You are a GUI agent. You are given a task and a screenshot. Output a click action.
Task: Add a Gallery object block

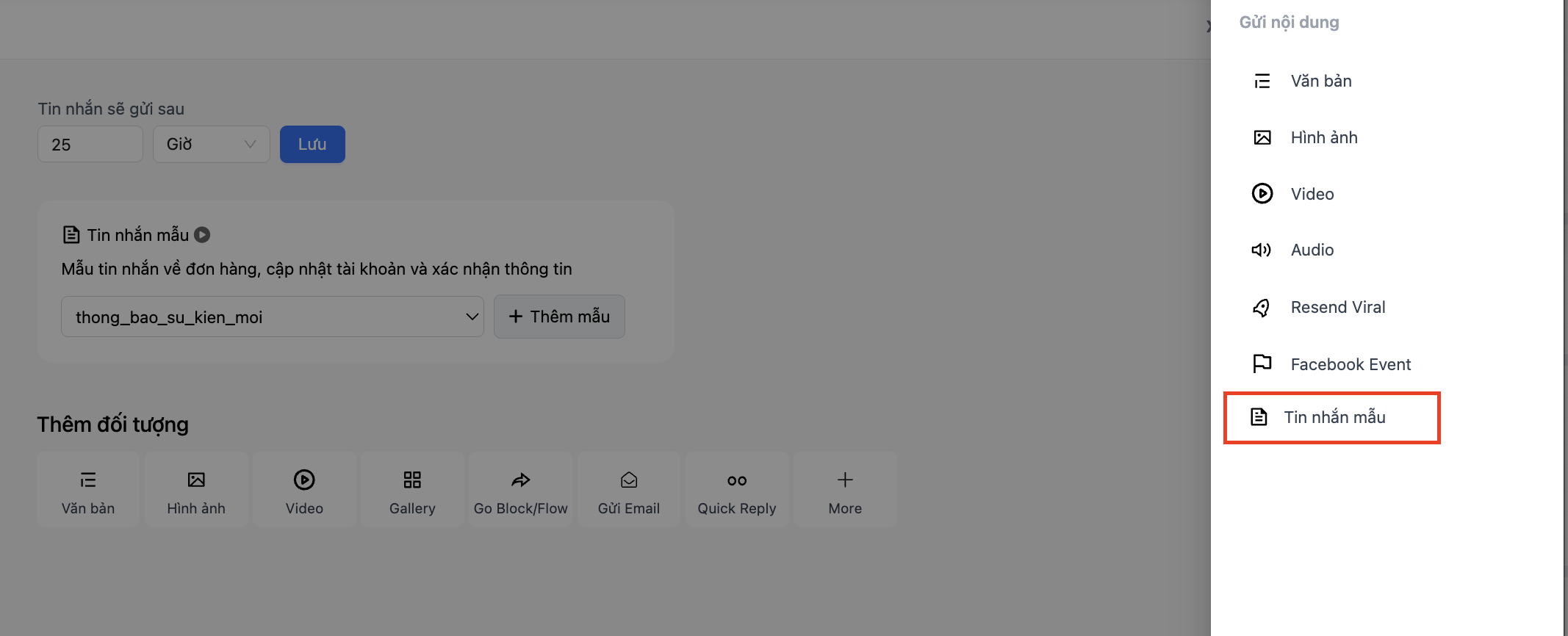tap(412, 490)
